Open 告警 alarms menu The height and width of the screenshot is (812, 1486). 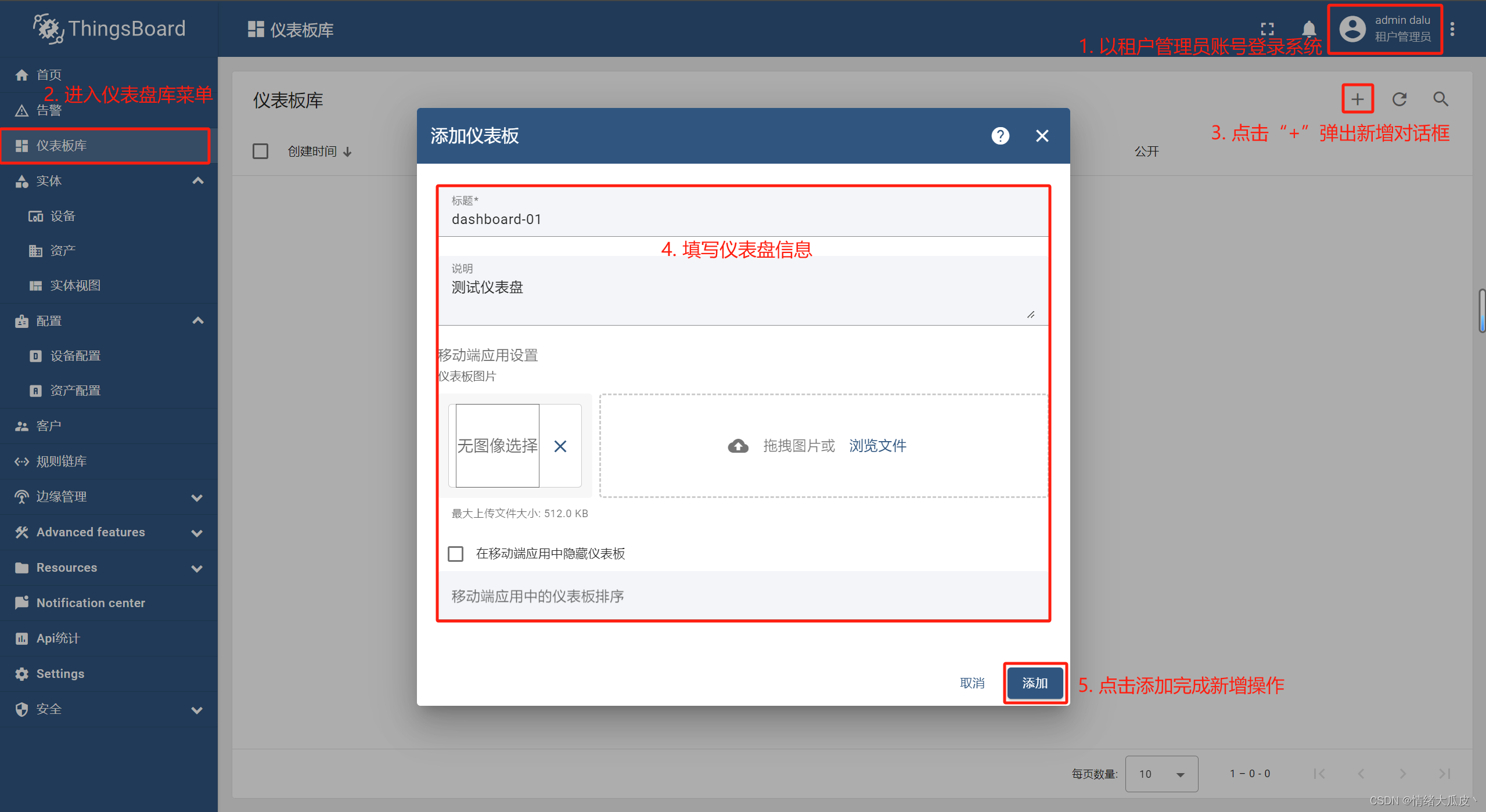pos(109,110)
